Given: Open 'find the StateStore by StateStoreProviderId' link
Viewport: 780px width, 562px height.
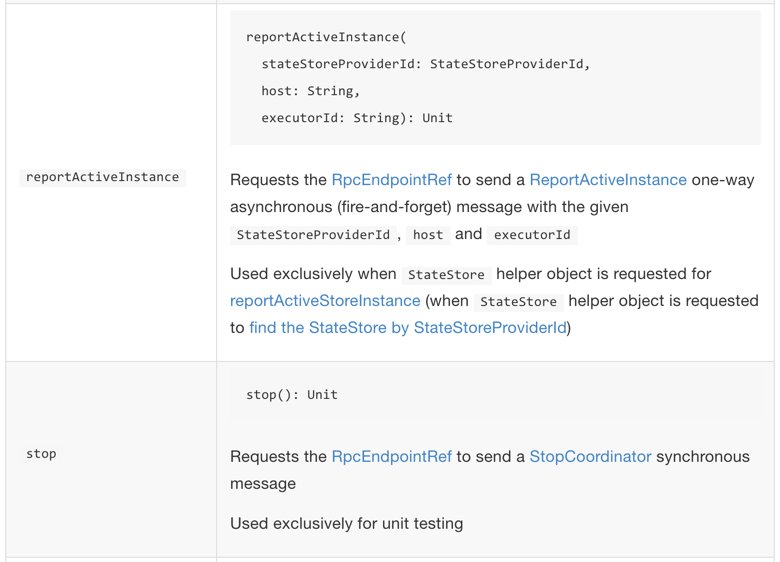Looking at the screenshot, I should (408, 327).
